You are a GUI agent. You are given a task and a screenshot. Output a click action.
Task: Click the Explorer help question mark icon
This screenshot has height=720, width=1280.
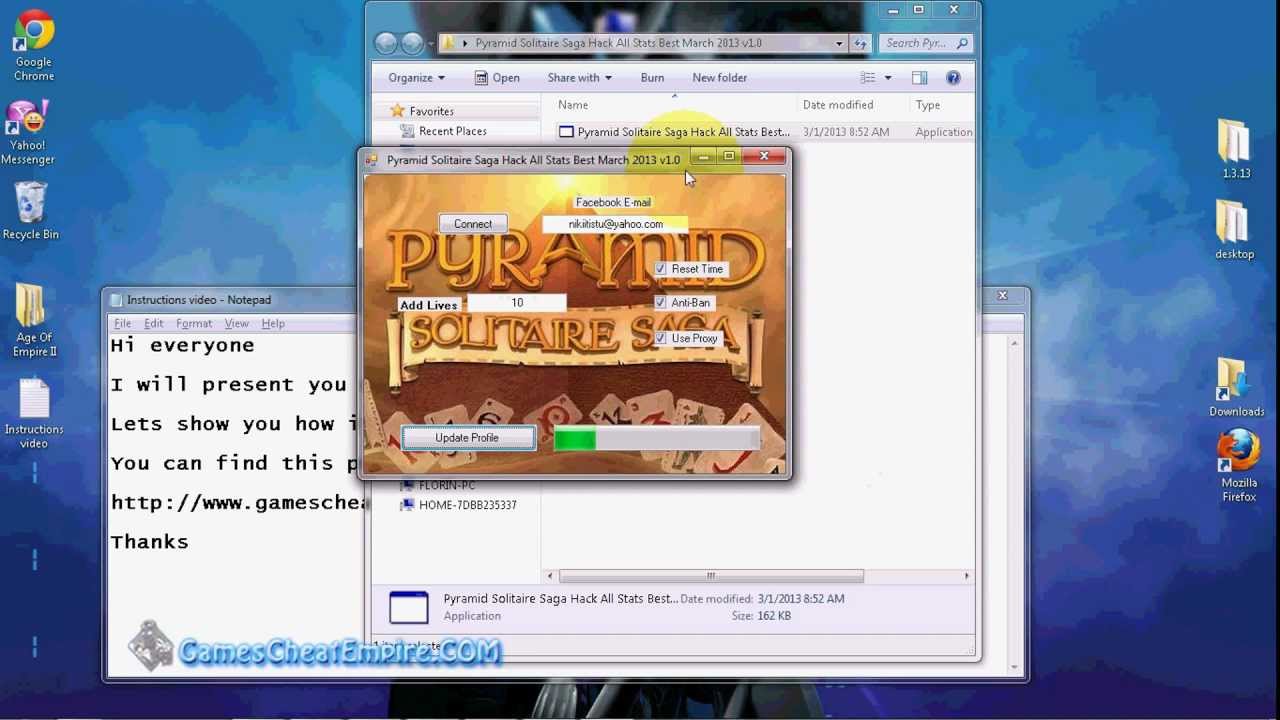[x=953, y=78]
